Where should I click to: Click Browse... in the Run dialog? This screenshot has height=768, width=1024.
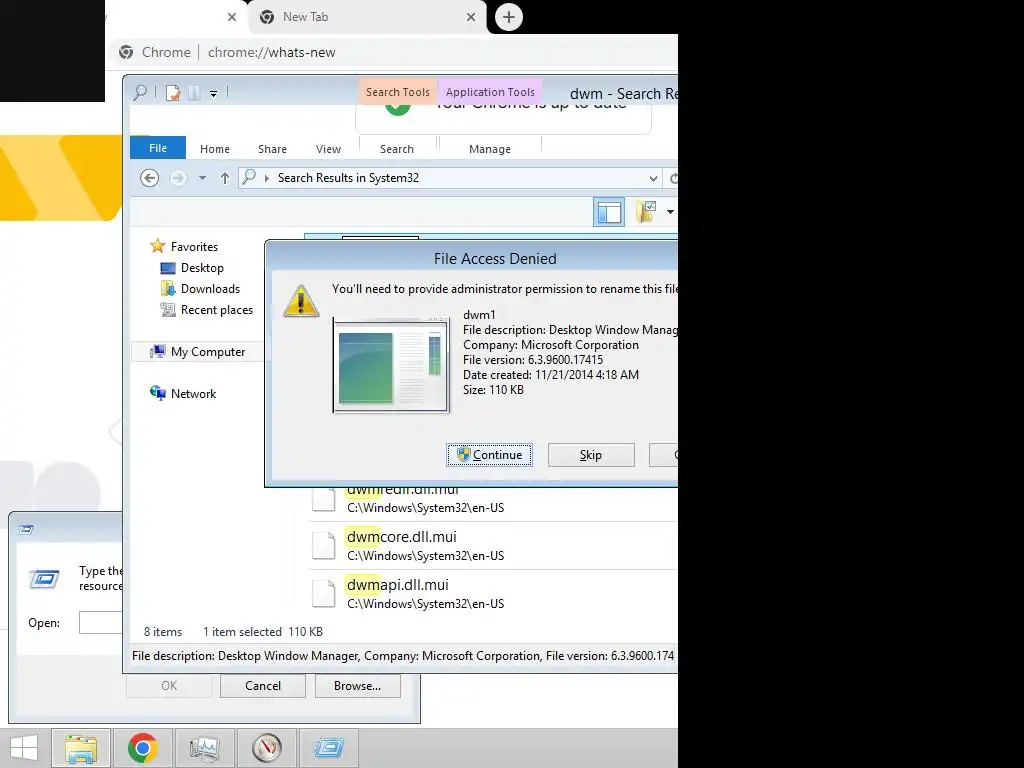[357, 686]
